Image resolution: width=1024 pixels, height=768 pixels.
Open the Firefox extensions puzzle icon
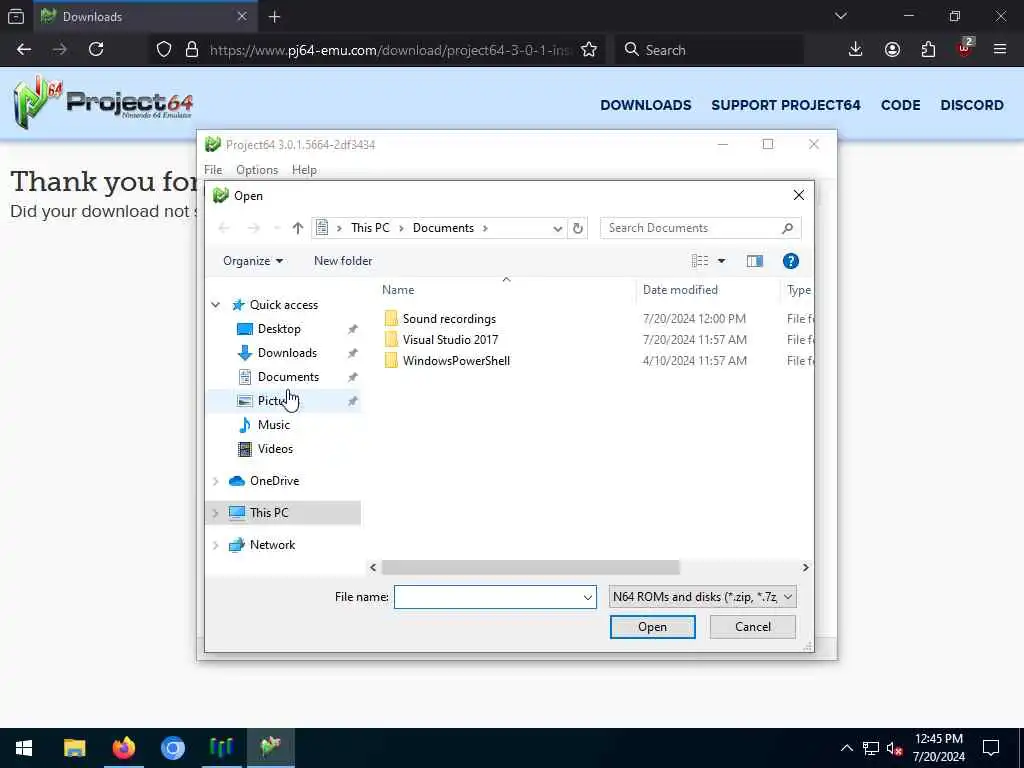928,50
